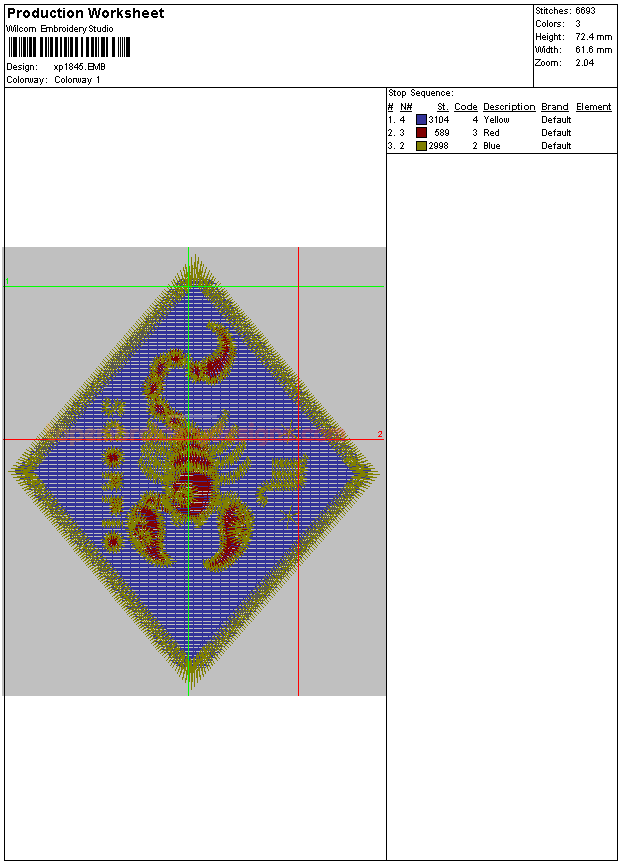This screenshot has height=861, width=620.
Task: Click the 'Colorway 1' value
Action: point(77,80)
